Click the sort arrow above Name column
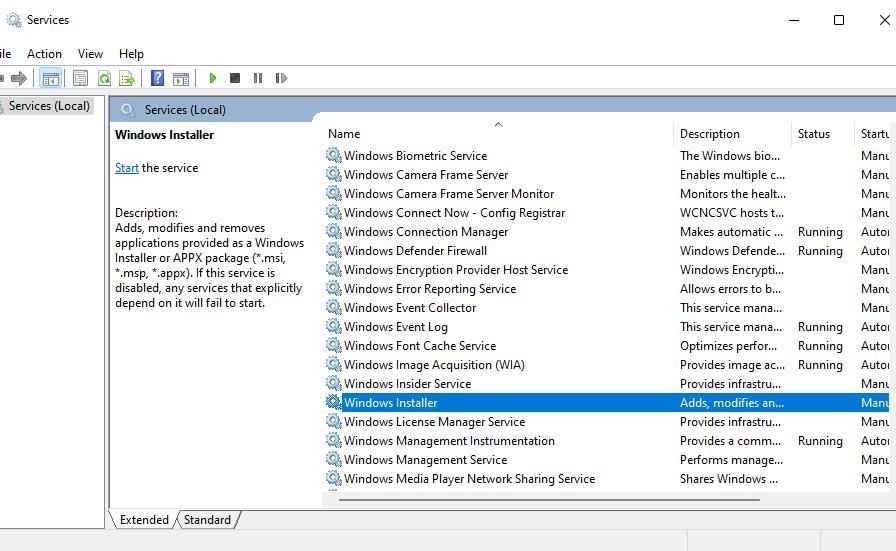This screenshot has height=551, width=896. pos(498,124)
